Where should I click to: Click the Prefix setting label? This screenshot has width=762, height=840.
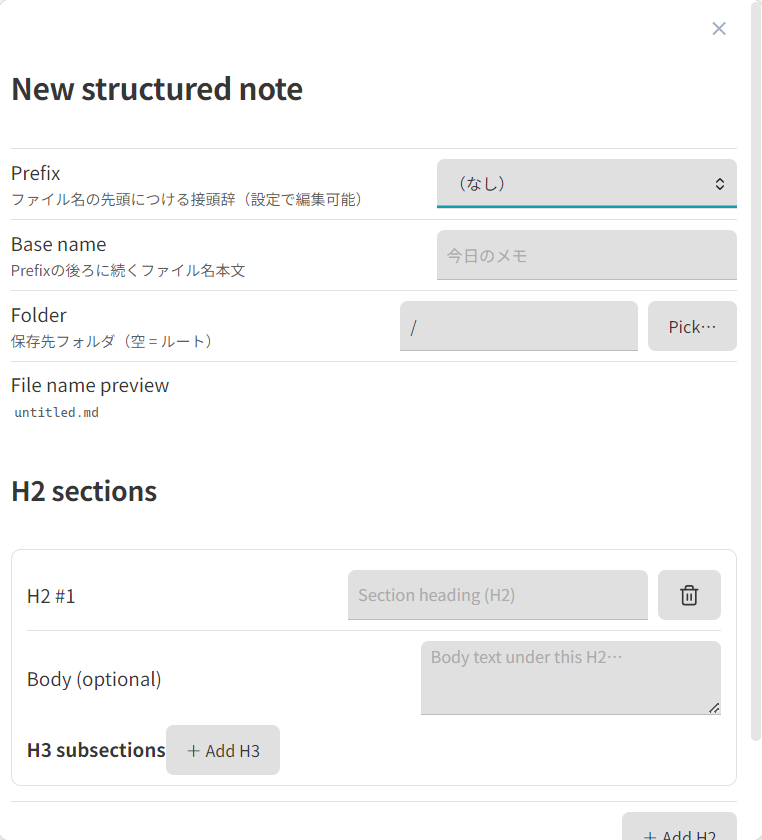pos(35,173)
